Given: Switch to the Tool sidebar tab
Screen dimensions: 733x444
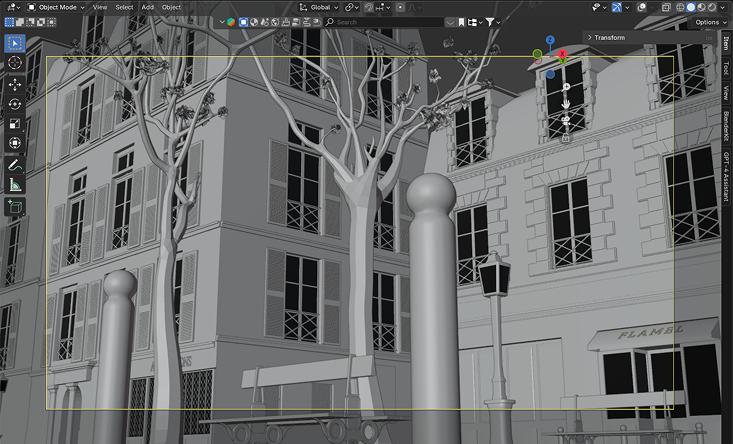Looking at the screenshot, I should point(726,68).
